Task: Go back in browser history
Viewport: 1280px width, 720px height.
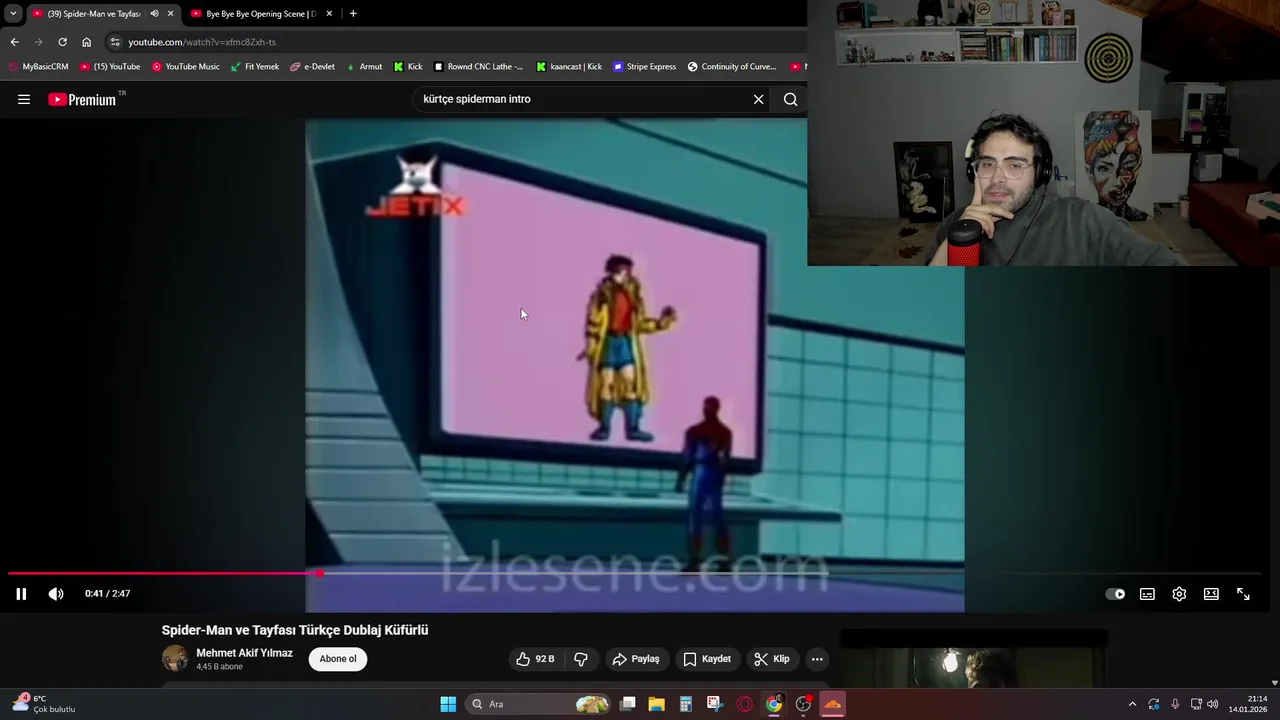Action: (x=14, y=42)
